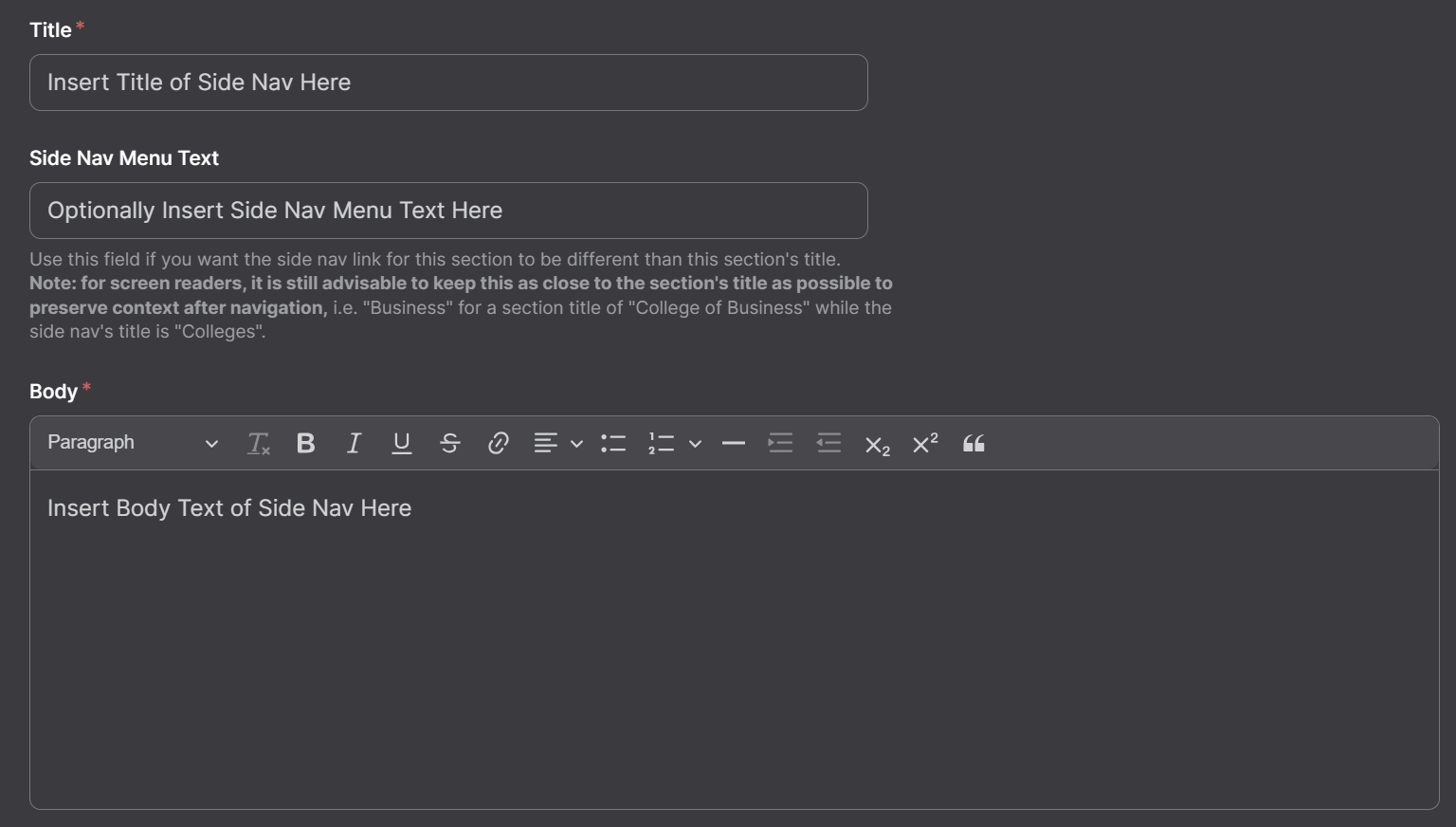
Task: Click the bold 'Note: for screen readers' help text
Action: (x=461, y=295)
